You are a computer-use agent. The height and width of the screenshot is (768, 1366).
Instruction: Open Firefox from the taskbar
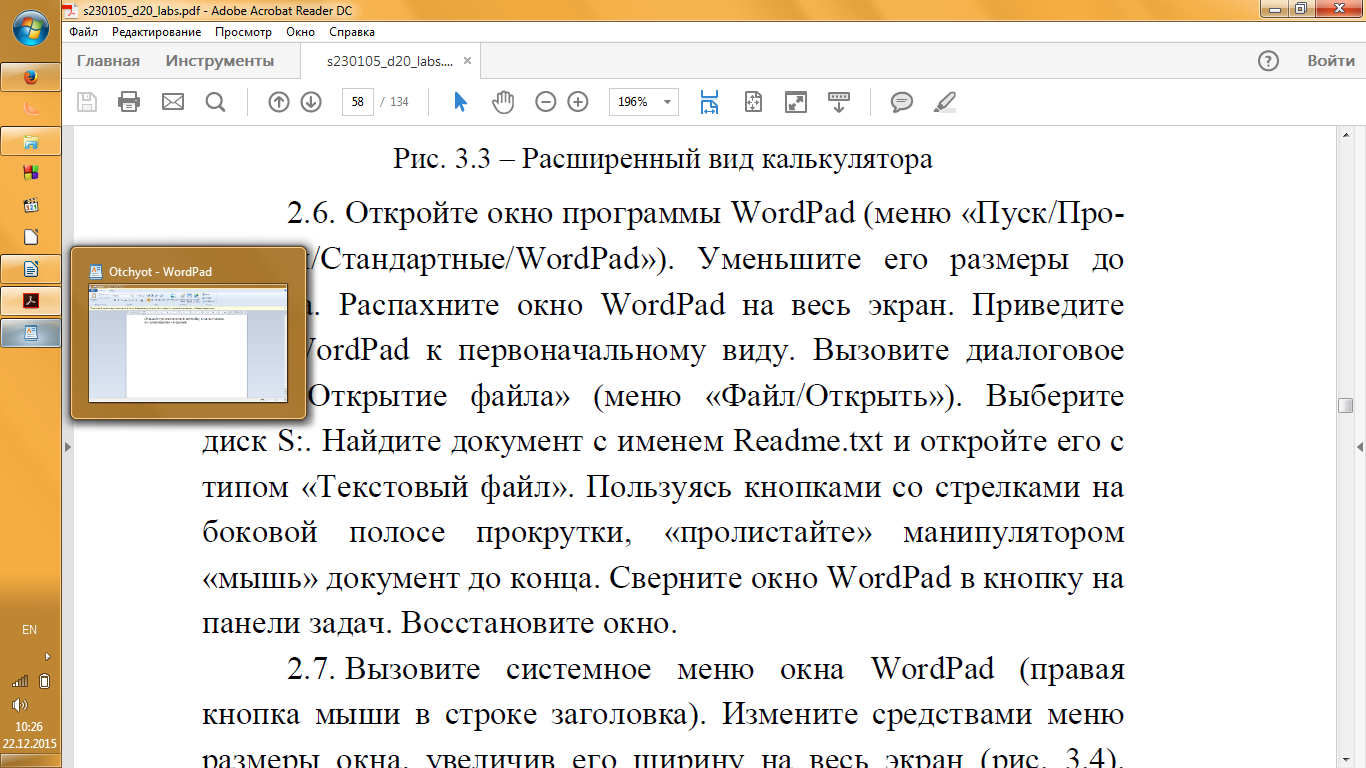(x=31, y=76)
